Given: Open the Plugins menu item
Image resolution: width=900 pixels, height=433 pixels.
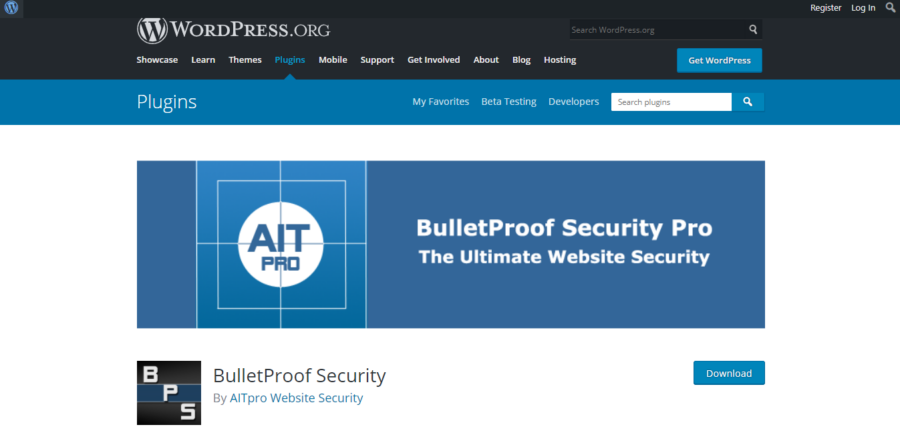Looking at the screenshot, I should click(290, 60).
